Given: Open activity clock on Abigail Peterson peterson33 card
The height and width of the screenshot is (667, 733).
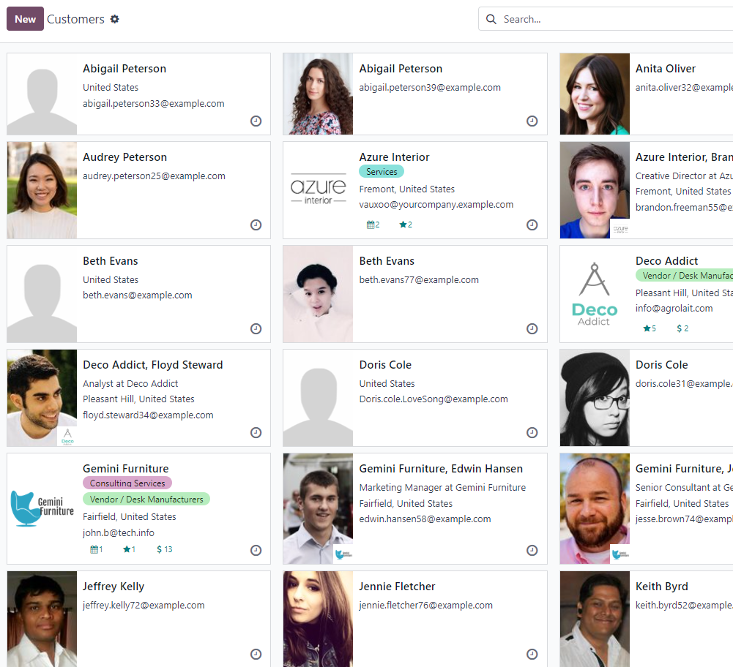Looking at the screenshot, I should [256, 121].
